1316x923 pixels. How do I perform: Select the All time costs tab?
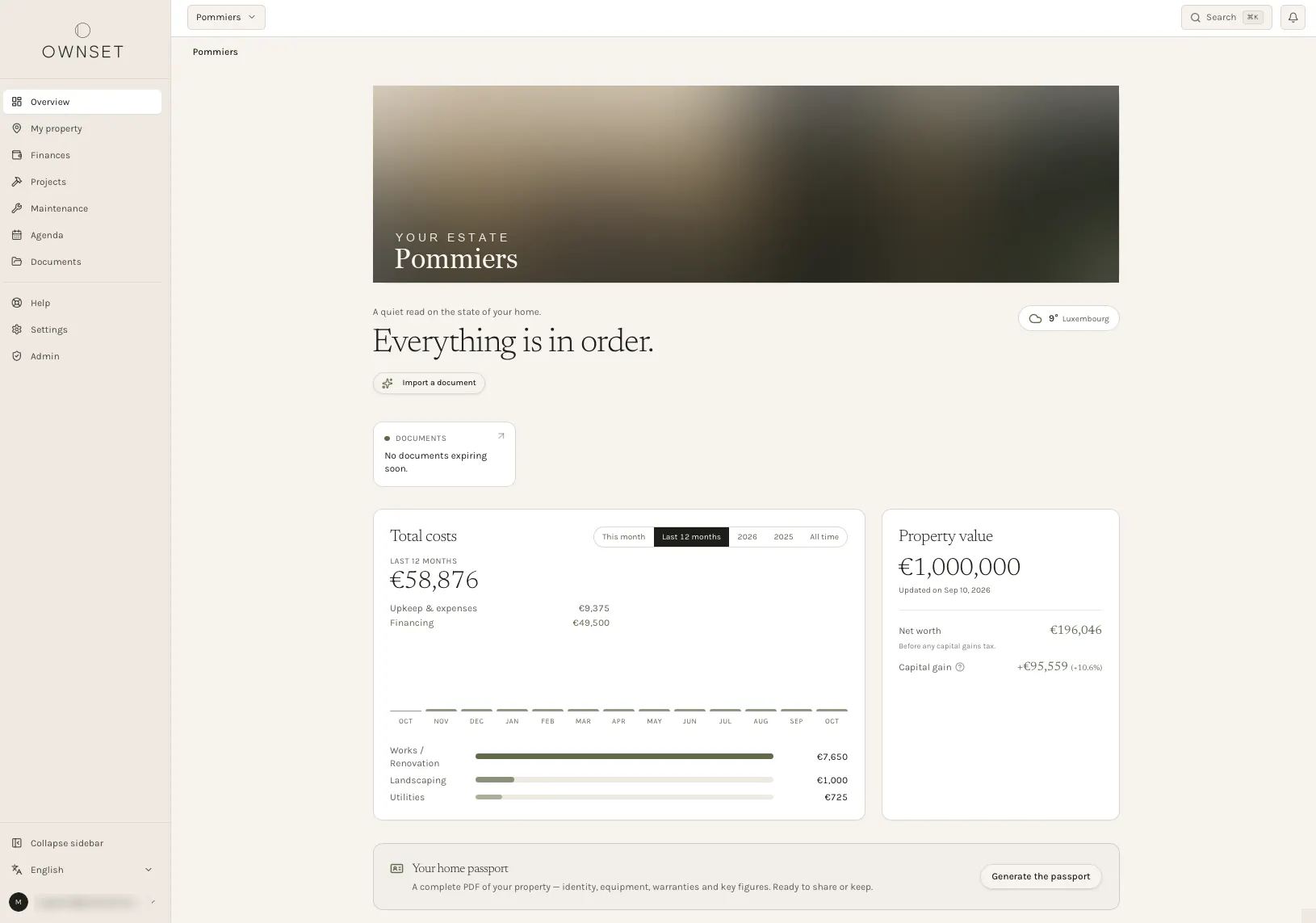click(824, 537)
